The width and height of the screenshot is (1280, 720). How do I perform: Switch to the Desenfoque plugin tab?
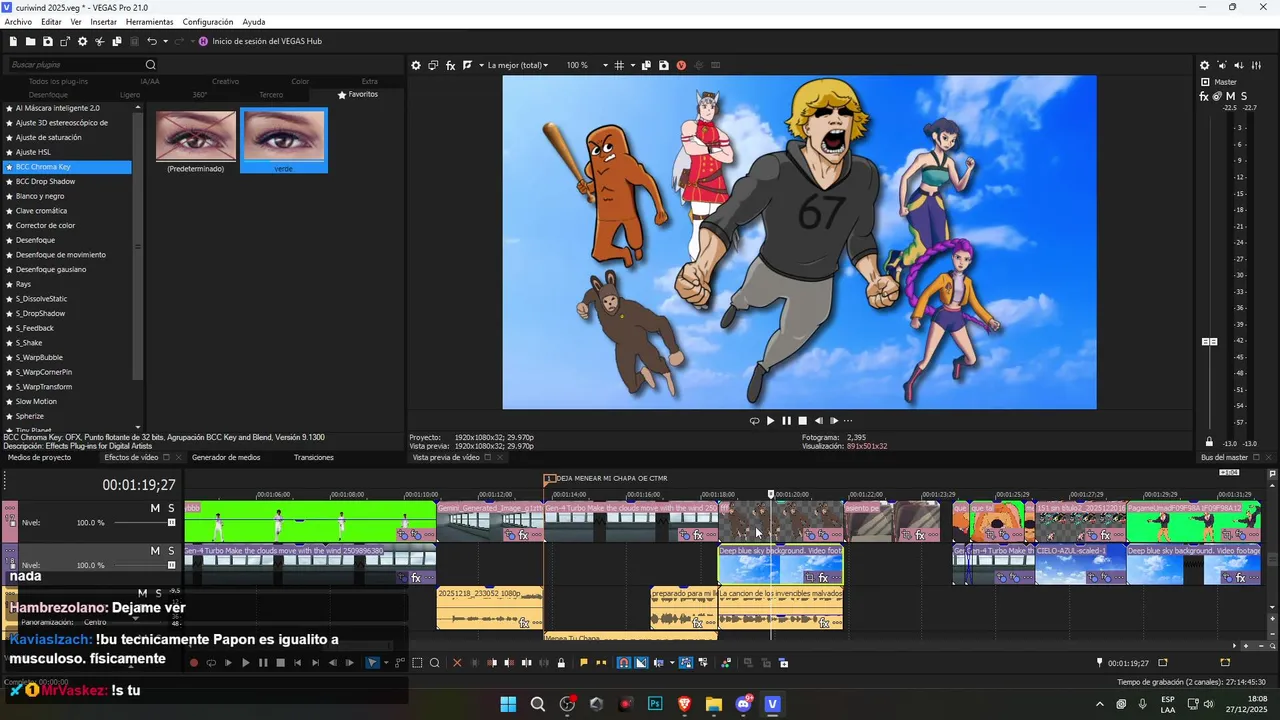tap(48, 95)
